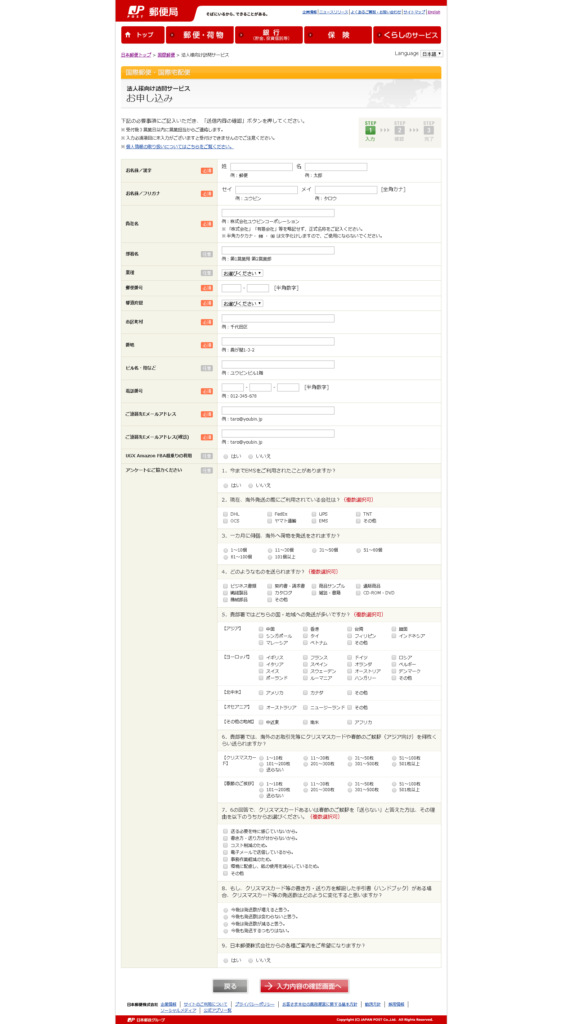The image size is (562, 1024).
Task: Click the STEP 1 入力 indicator
Action: click(x=370, y=131)
